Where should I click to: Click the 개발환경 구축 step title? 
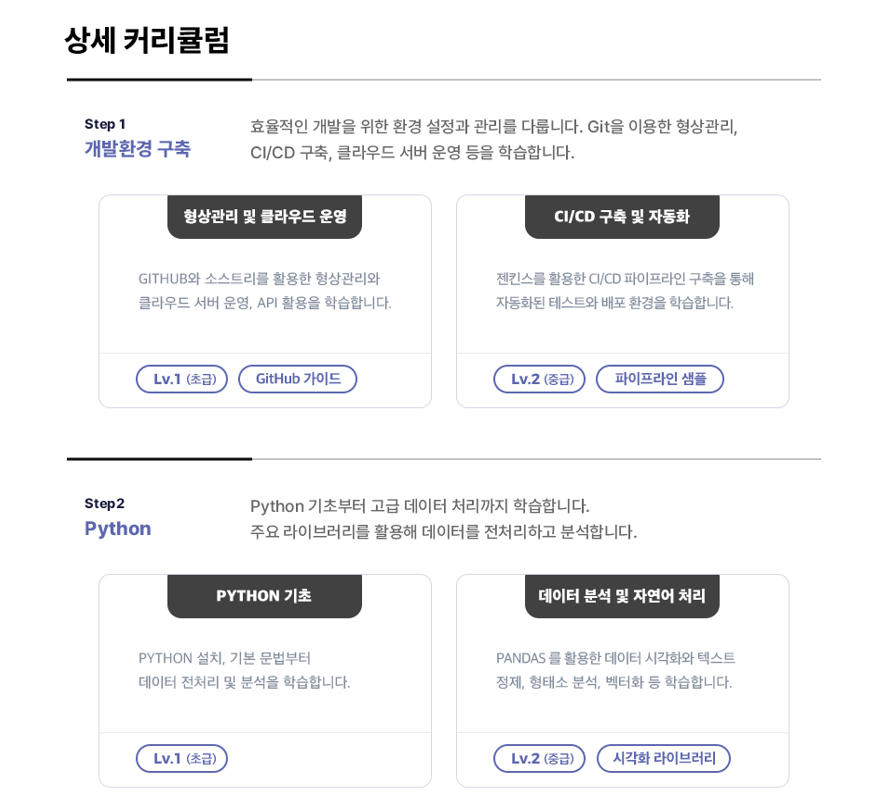(137, 149)
